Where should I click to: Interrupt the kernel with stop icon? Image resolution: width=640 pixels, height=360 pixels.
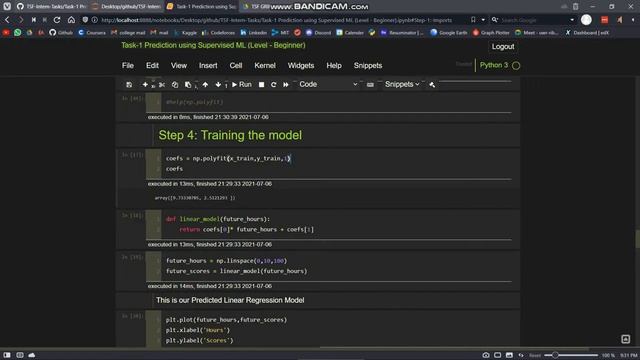tap(262, 84)
